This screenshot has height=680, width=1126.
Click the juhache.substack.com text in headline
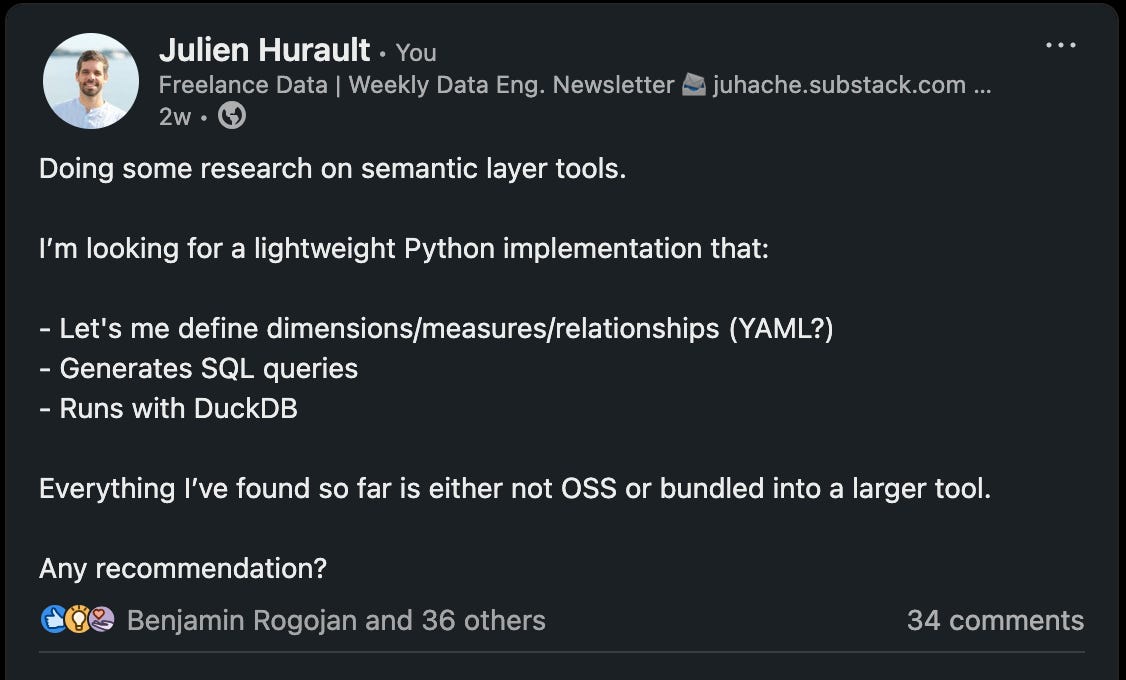coord(838,85)
